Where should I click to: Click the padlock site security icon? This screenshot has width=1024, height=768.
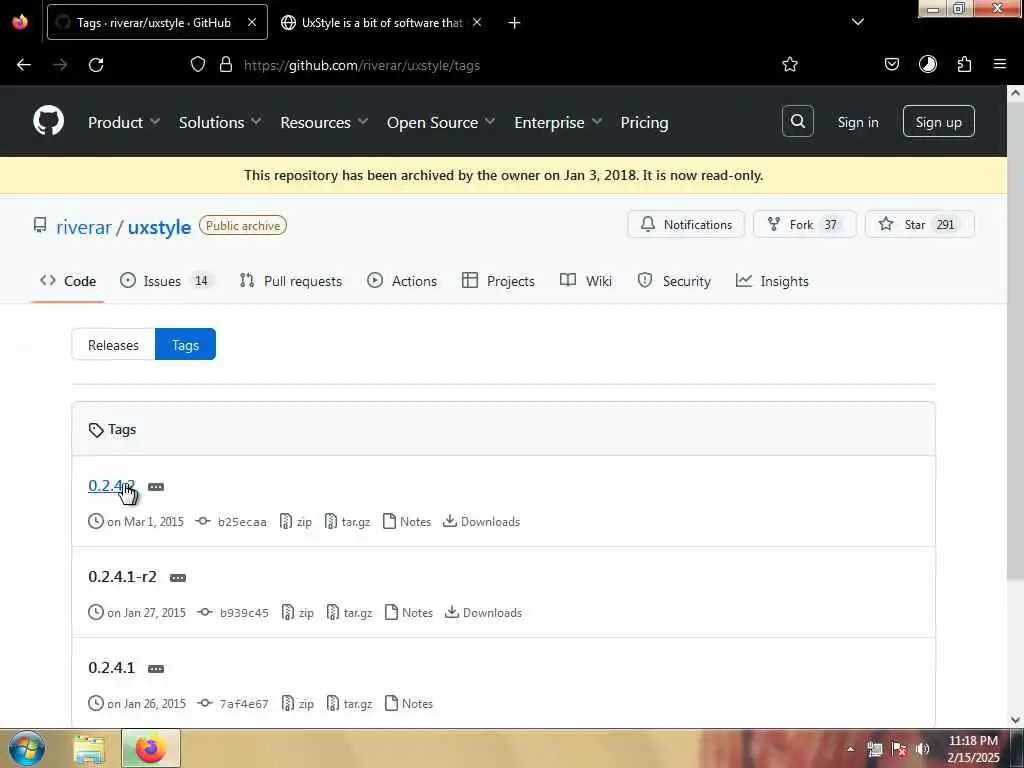(226, 64)
